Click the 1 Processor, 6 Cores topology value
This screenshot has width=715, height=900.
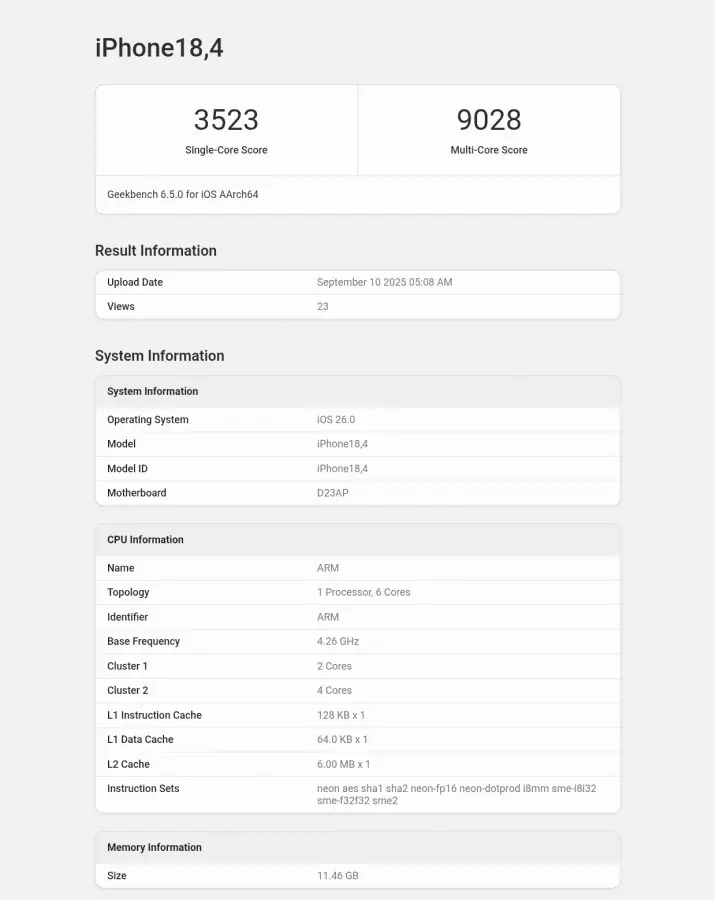pyautogui.click(x=364, y=592)
